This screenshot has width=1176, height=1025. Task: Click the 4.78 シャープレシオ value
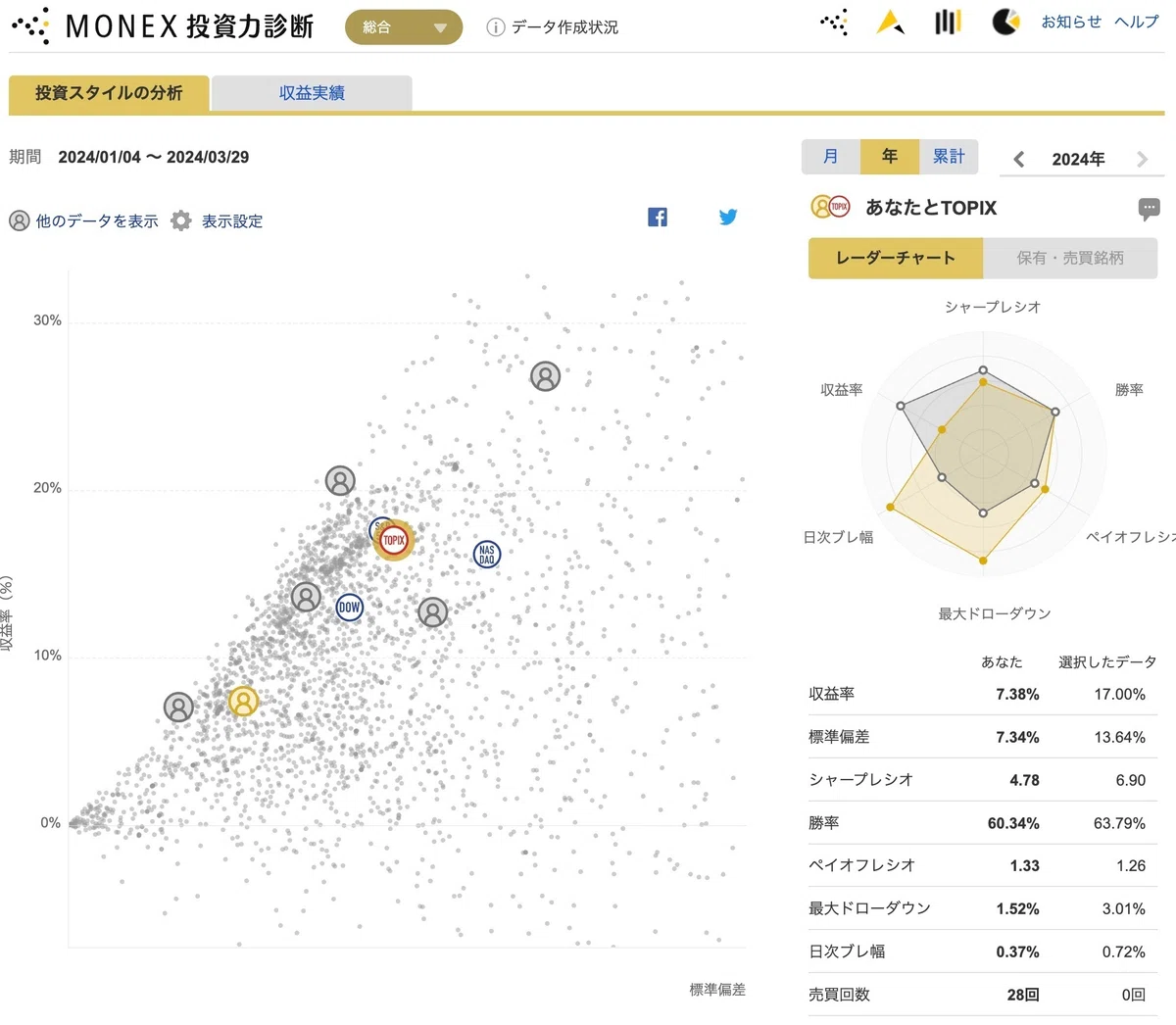click(1025, 780)
